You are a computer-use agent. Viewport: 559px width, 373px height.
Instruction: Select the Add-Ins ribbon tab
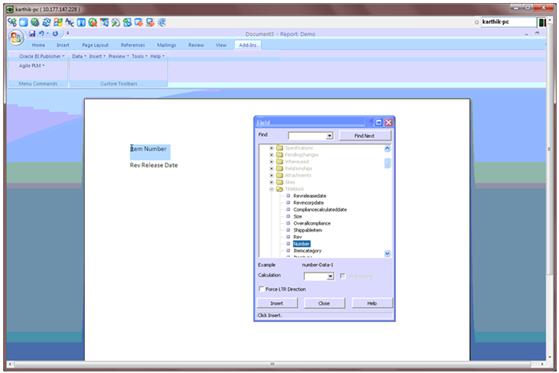(x=248, y=45)
